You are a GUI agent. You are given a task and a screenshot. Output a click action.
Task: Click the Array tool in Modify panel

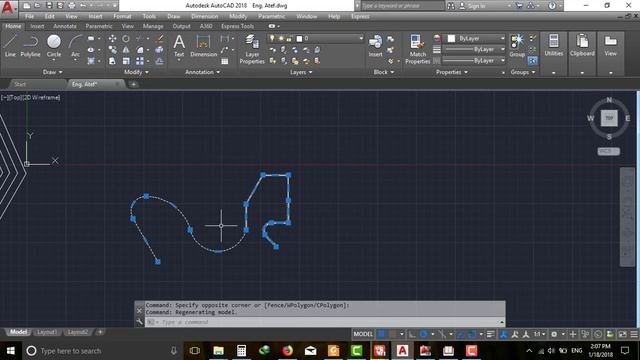[x=140, y=61]
